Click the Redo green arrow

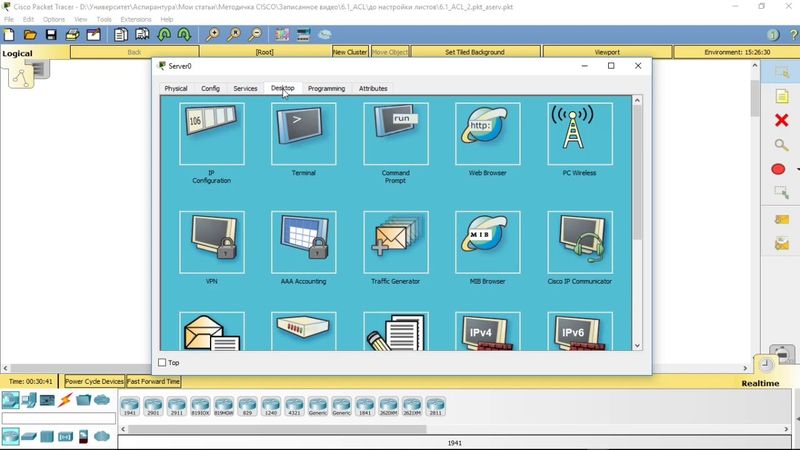[184, 35]
